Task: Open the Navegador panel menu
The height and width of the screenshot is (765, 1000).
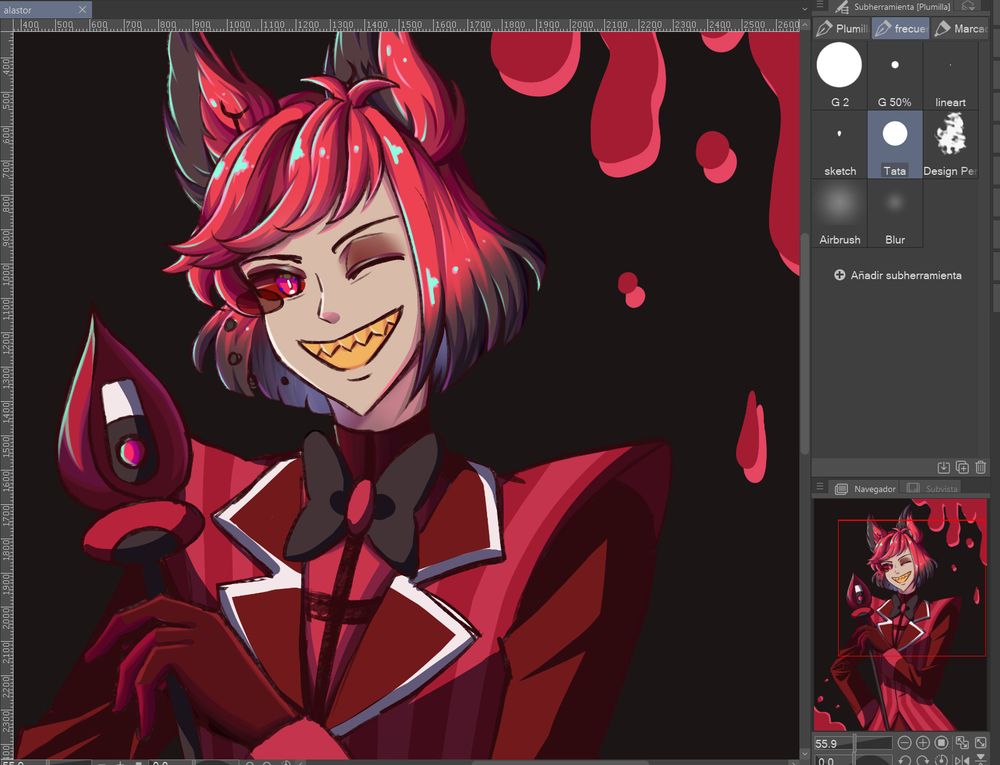Action: tap(820, 488)
